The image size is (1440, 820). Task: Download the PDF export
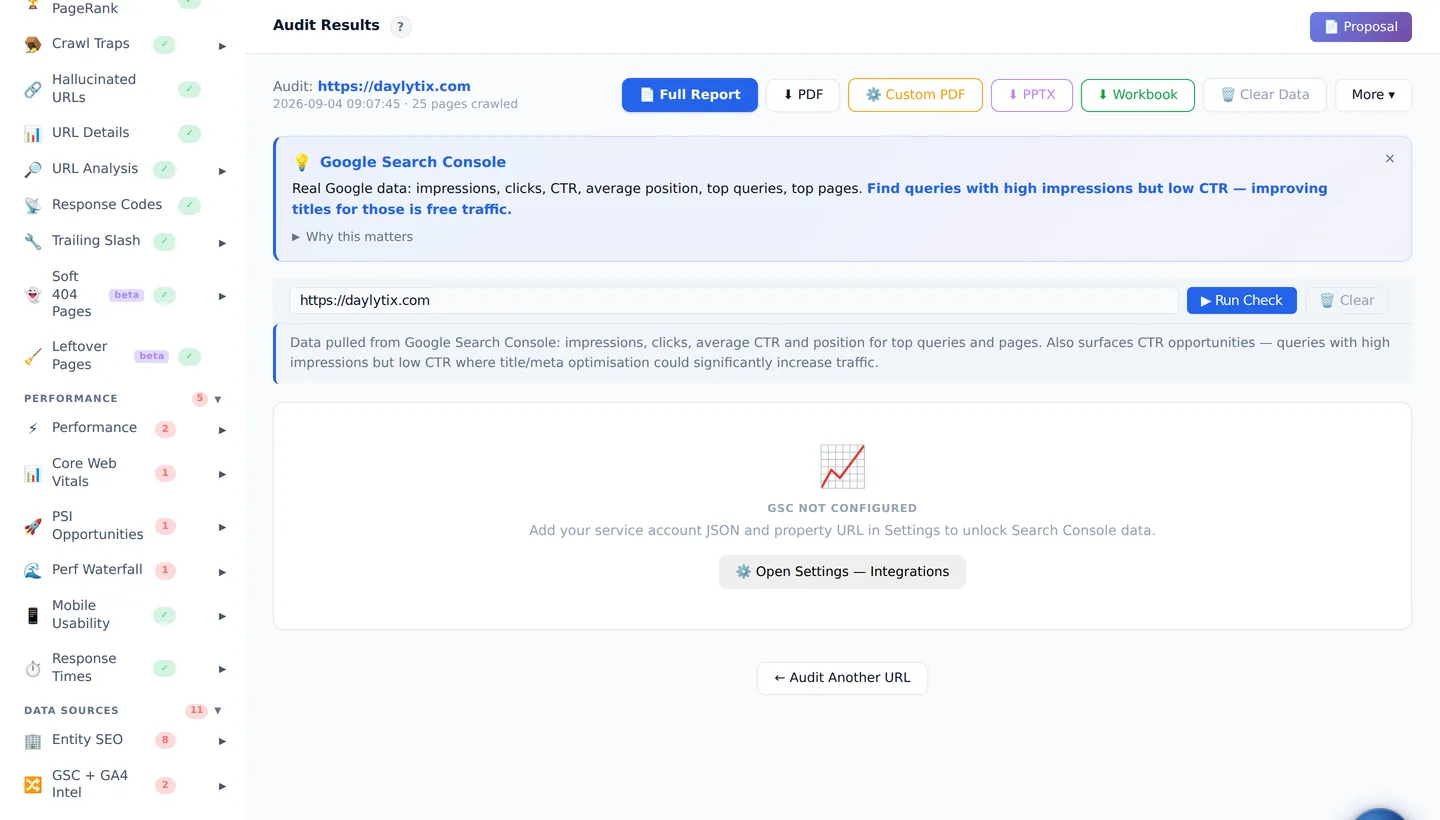[803, 95]
